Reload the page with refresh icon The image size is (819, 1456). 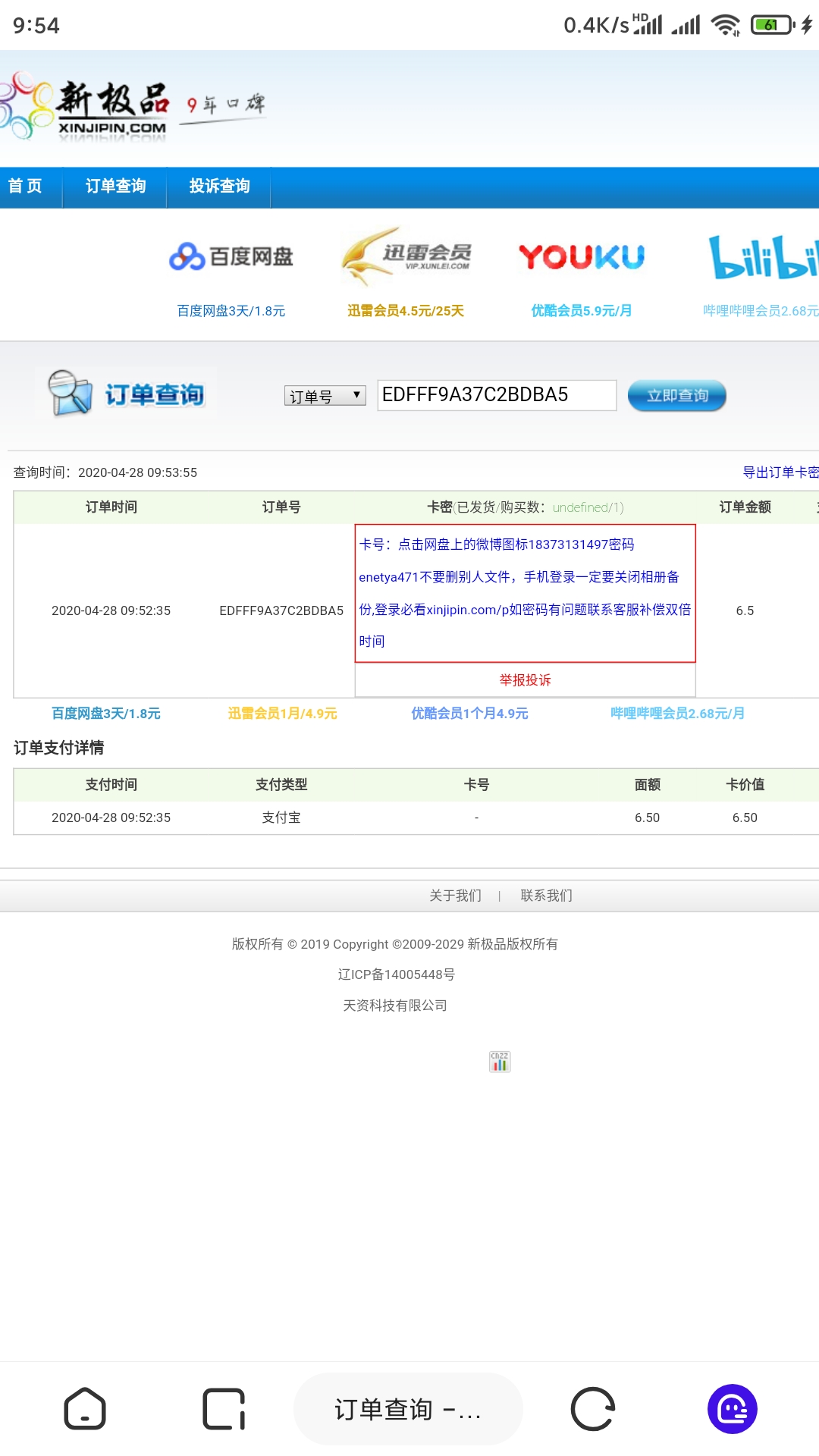(x=592, y=1409)
